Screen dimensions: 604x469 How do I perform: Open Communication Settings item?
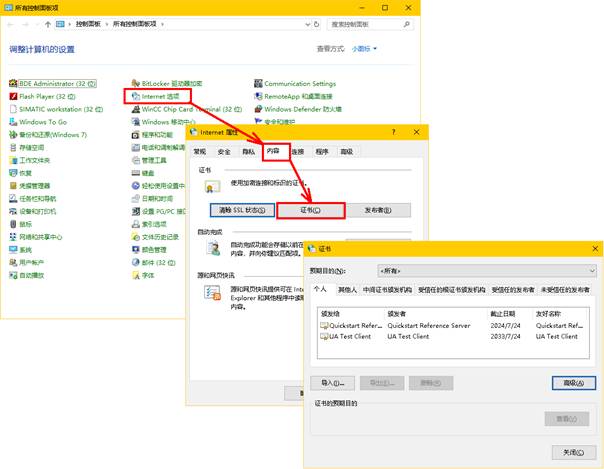(x=299, y=84)
